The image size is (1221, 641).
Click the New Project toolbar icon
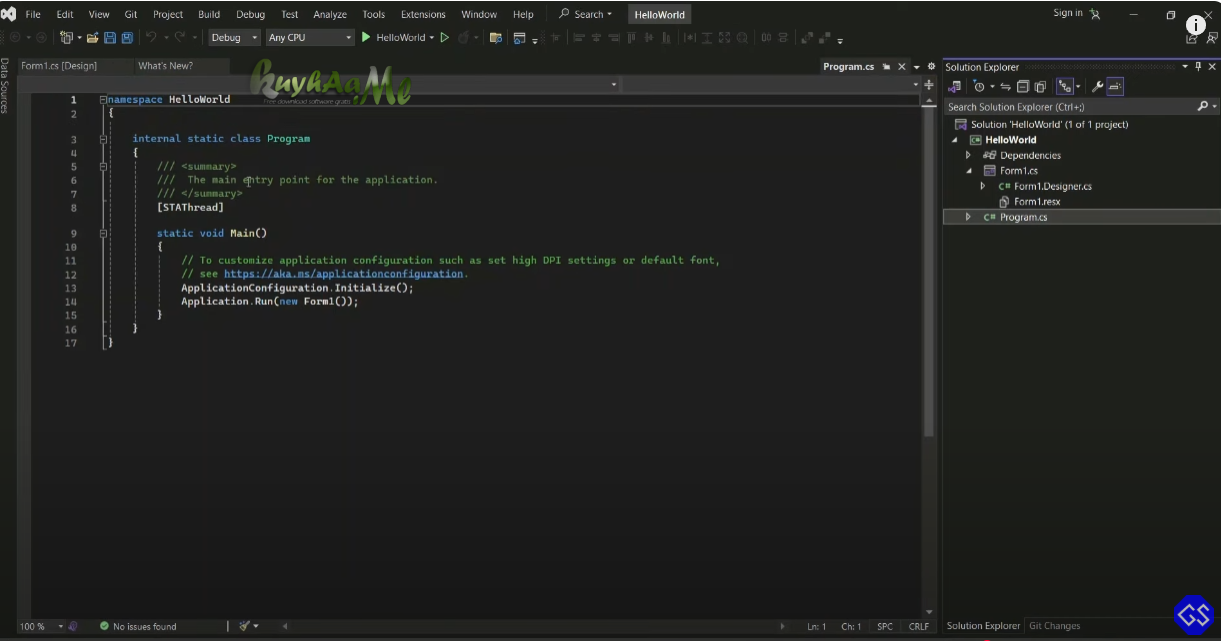[x=67, y=38]
